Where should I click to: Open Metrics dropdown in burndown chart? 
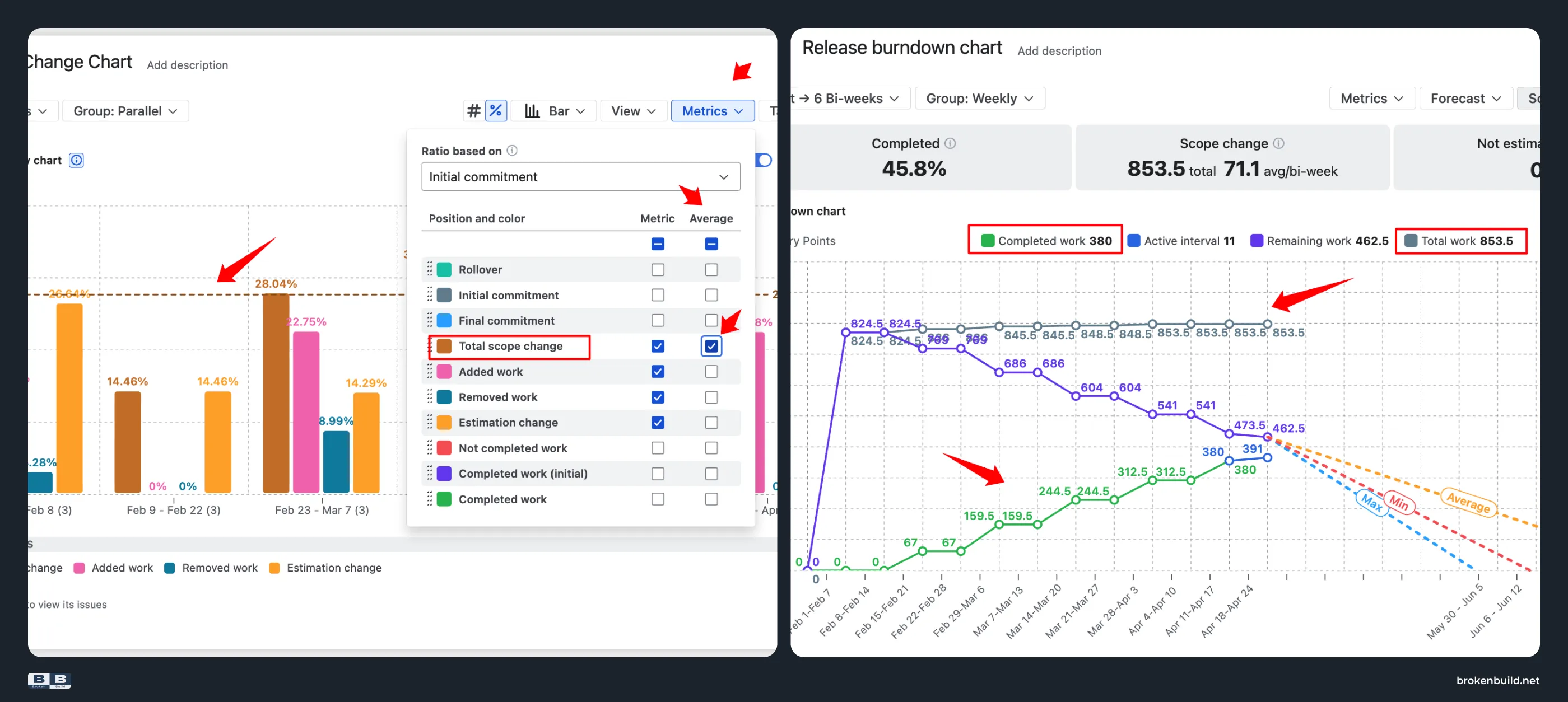(1372, 98)
